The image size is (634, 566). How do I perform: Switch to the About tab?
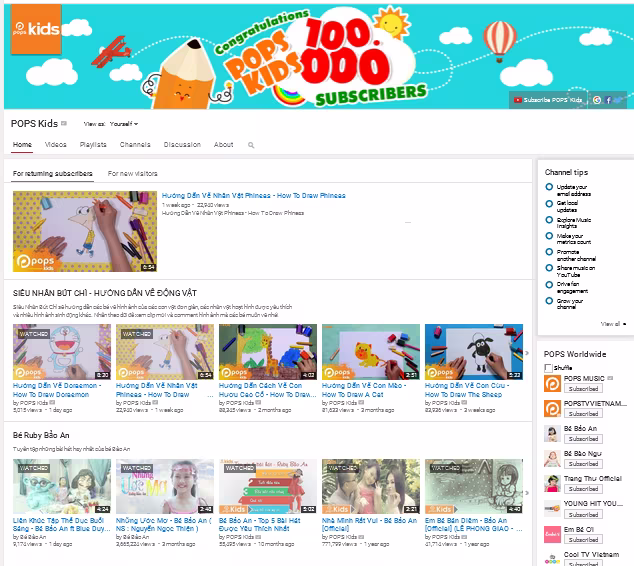pyautogui.click(x=223, y=144)
